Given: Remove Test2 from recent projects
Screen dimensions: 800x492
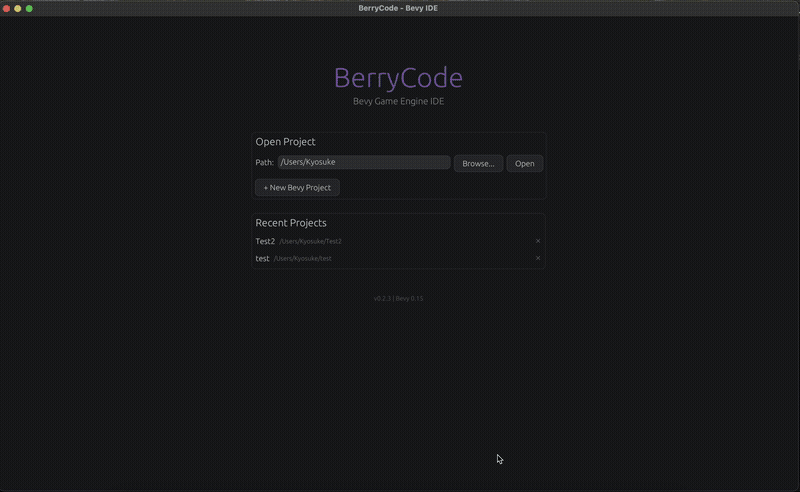Looking at the screenshot, I should [538, 241].
